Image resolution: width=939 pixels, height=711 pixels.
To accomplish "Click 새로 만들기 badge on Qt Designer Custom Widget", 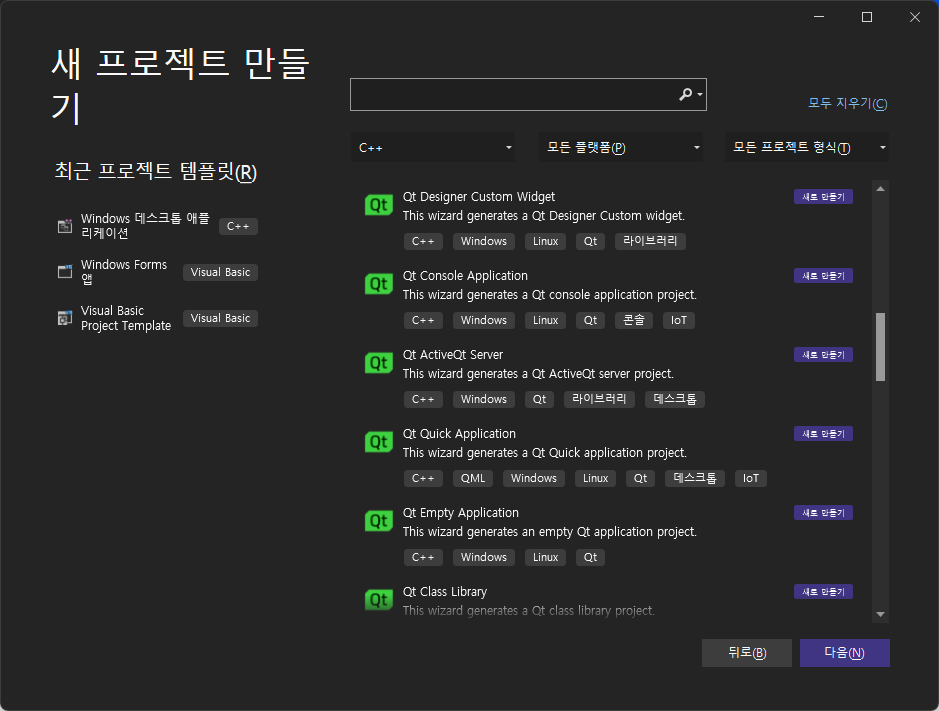I will 823,196.
